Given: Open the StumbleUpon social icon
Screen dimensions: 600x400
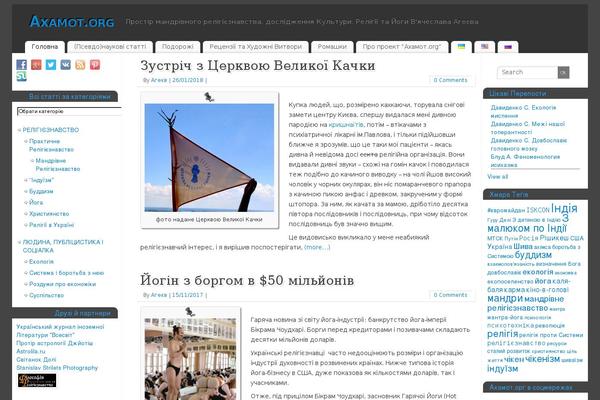Looking at the screenshot, I should tap(21, 77).
